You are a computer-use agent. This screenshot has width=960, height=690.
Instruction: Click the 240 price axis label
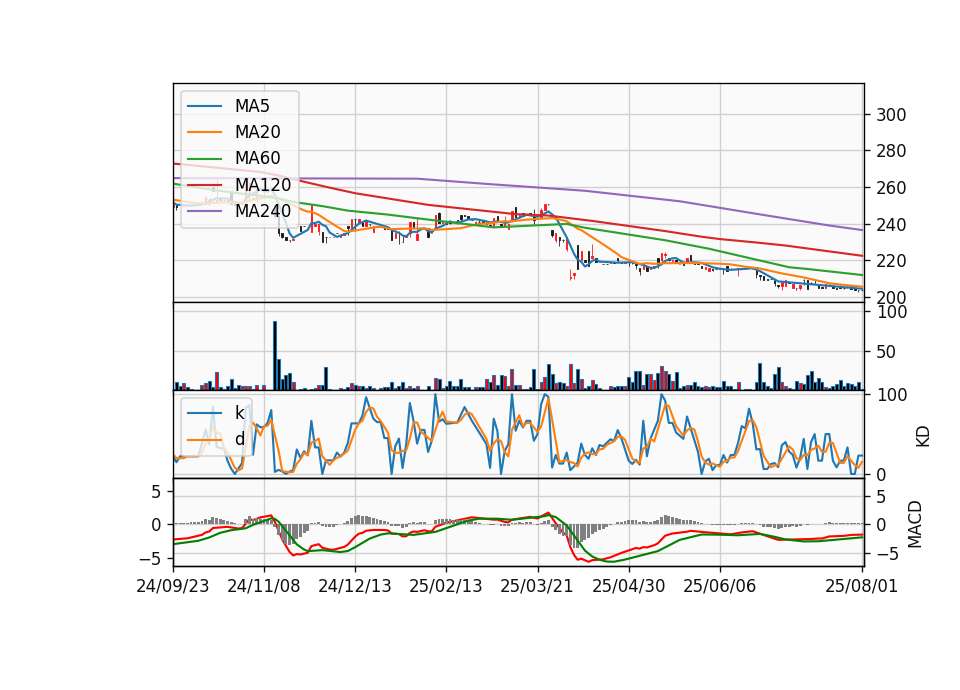891,225
